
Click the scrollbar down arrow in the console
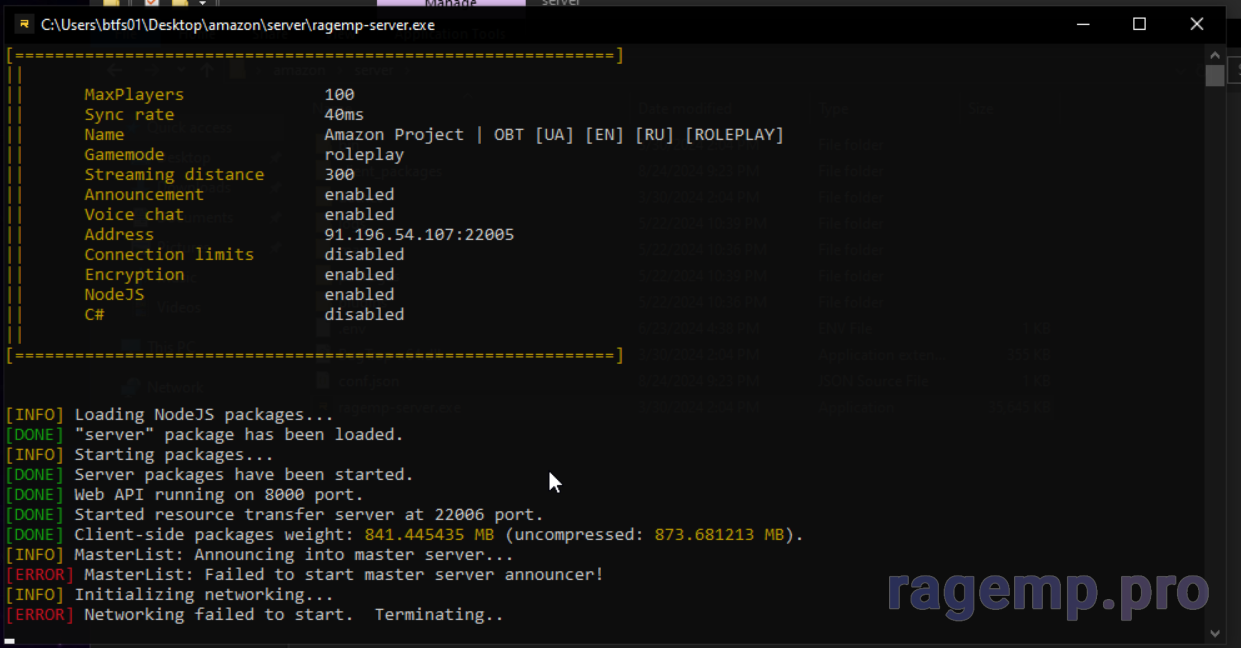pos(1215,633)
